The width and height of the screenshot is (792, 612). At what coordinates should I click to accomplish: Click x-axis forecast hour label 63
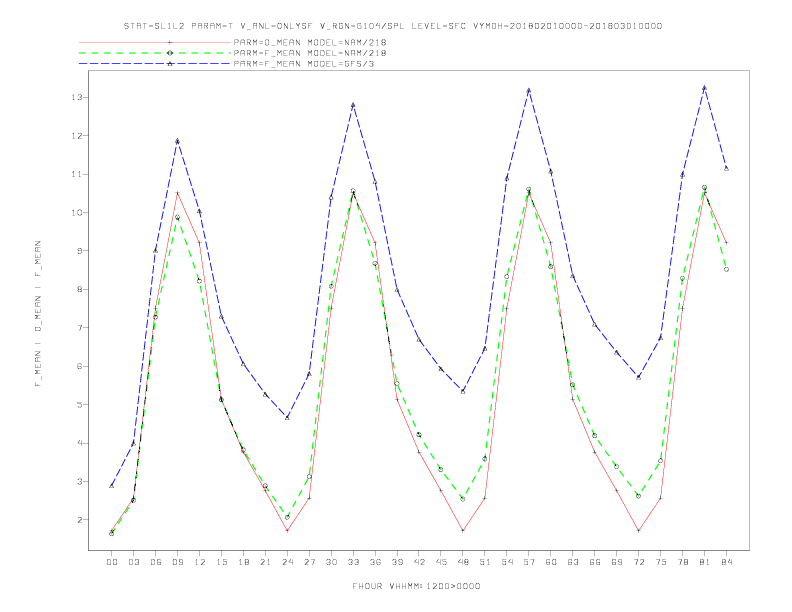click(x=573, y=562)
